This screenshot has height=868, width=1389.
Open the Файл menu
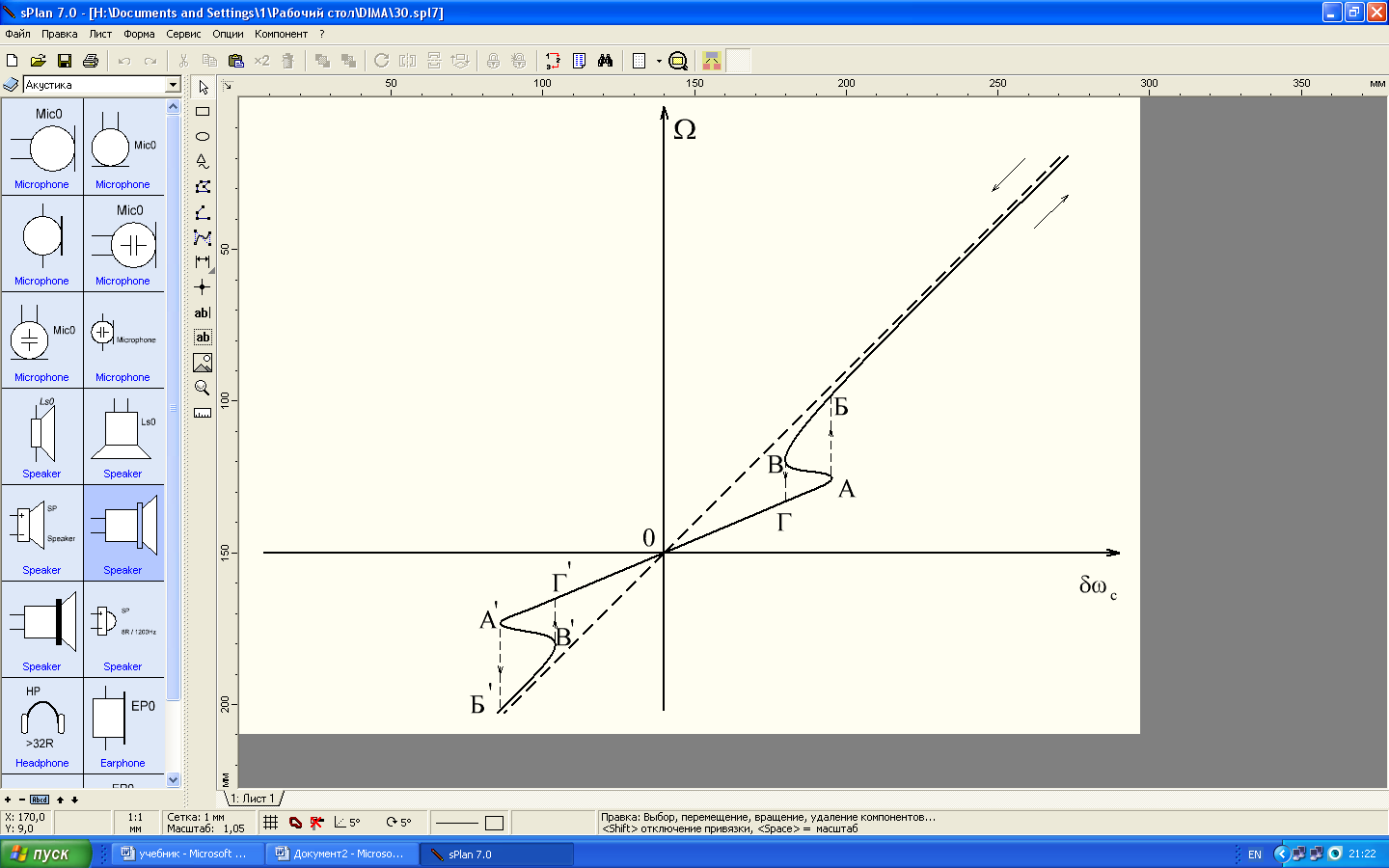18,34
